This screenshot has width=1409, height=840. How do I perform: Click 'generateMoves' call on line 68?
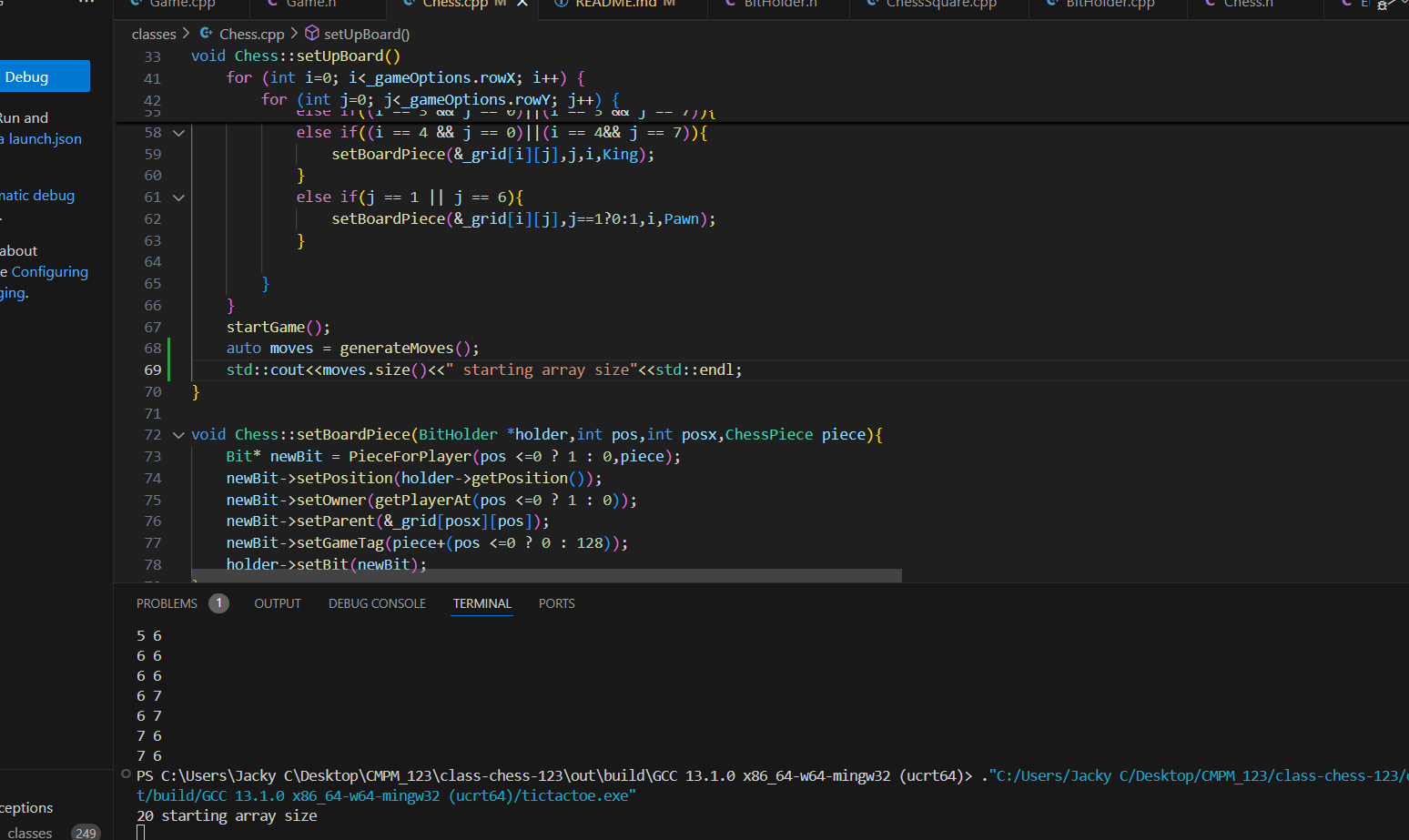point(397,349)
